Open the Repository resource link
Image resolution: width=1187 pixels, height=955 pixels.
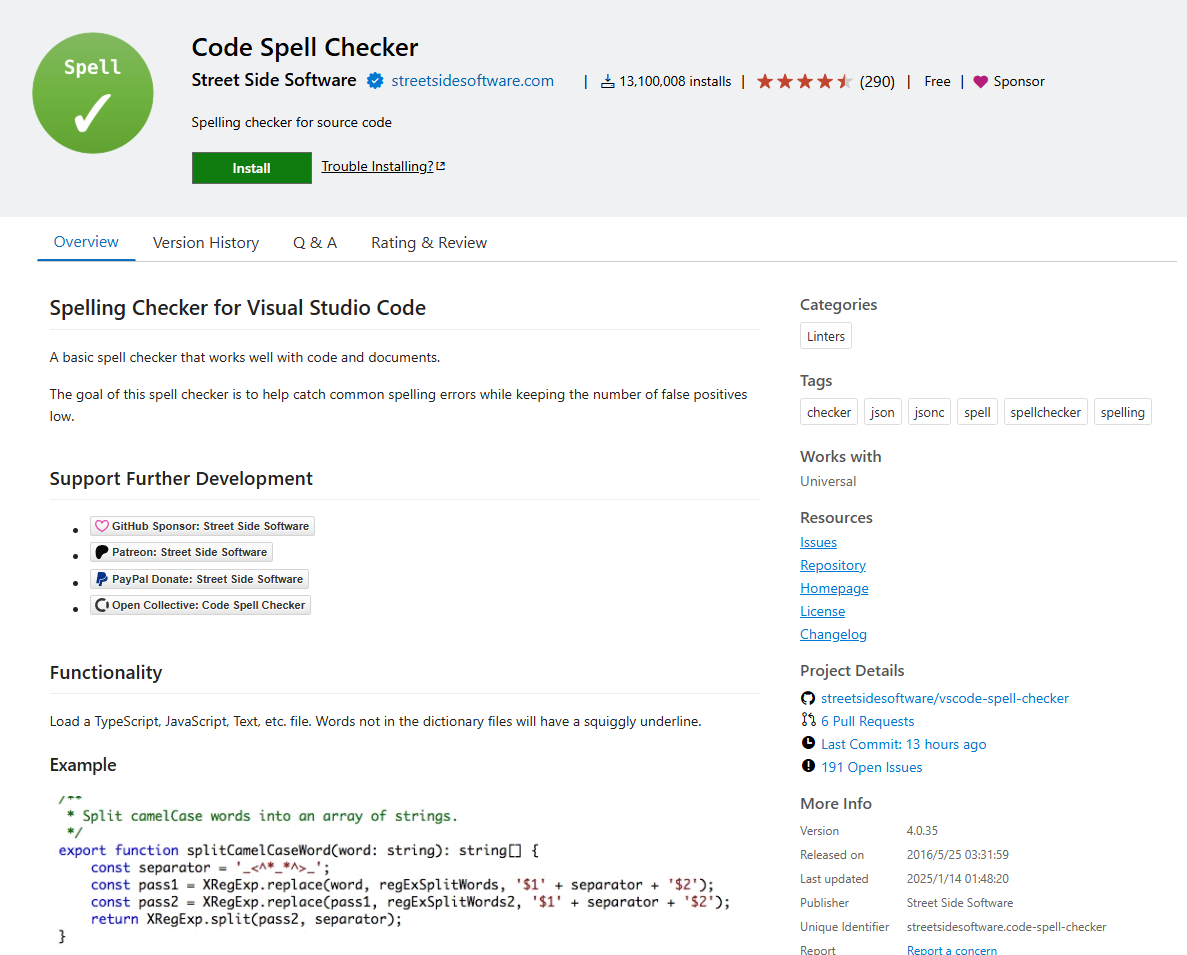click(833, 565)
